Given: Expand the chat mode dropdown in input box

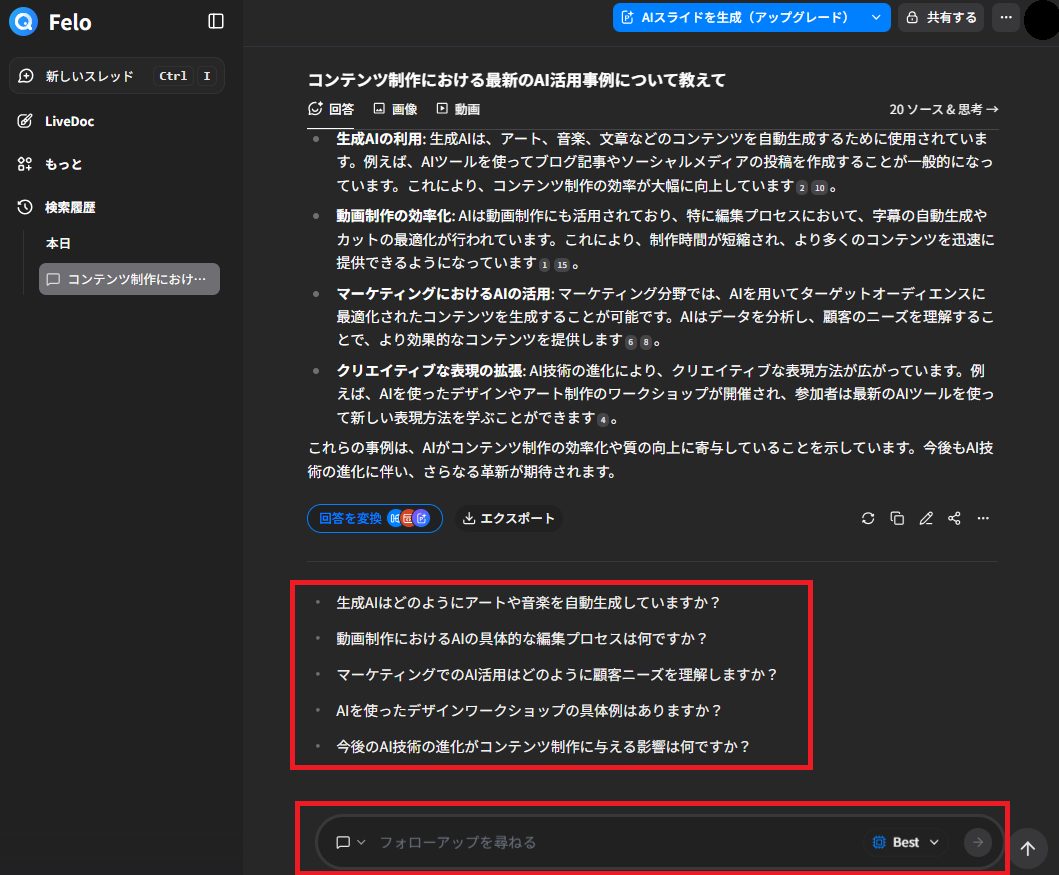Looking at the screenshot, I should (350, 842).
